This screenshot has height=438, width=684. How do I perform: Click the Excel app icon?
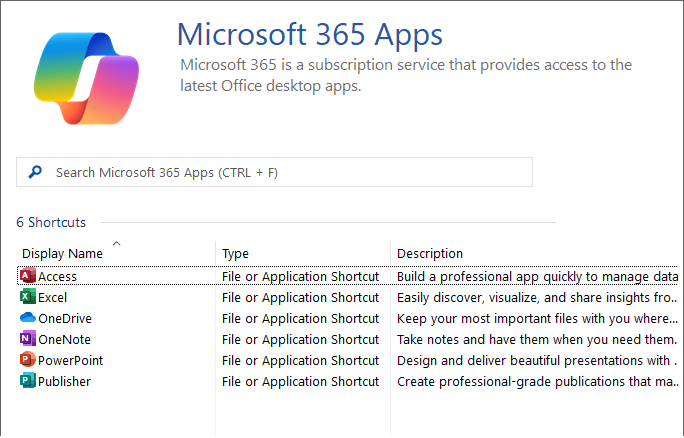(27, 297)
